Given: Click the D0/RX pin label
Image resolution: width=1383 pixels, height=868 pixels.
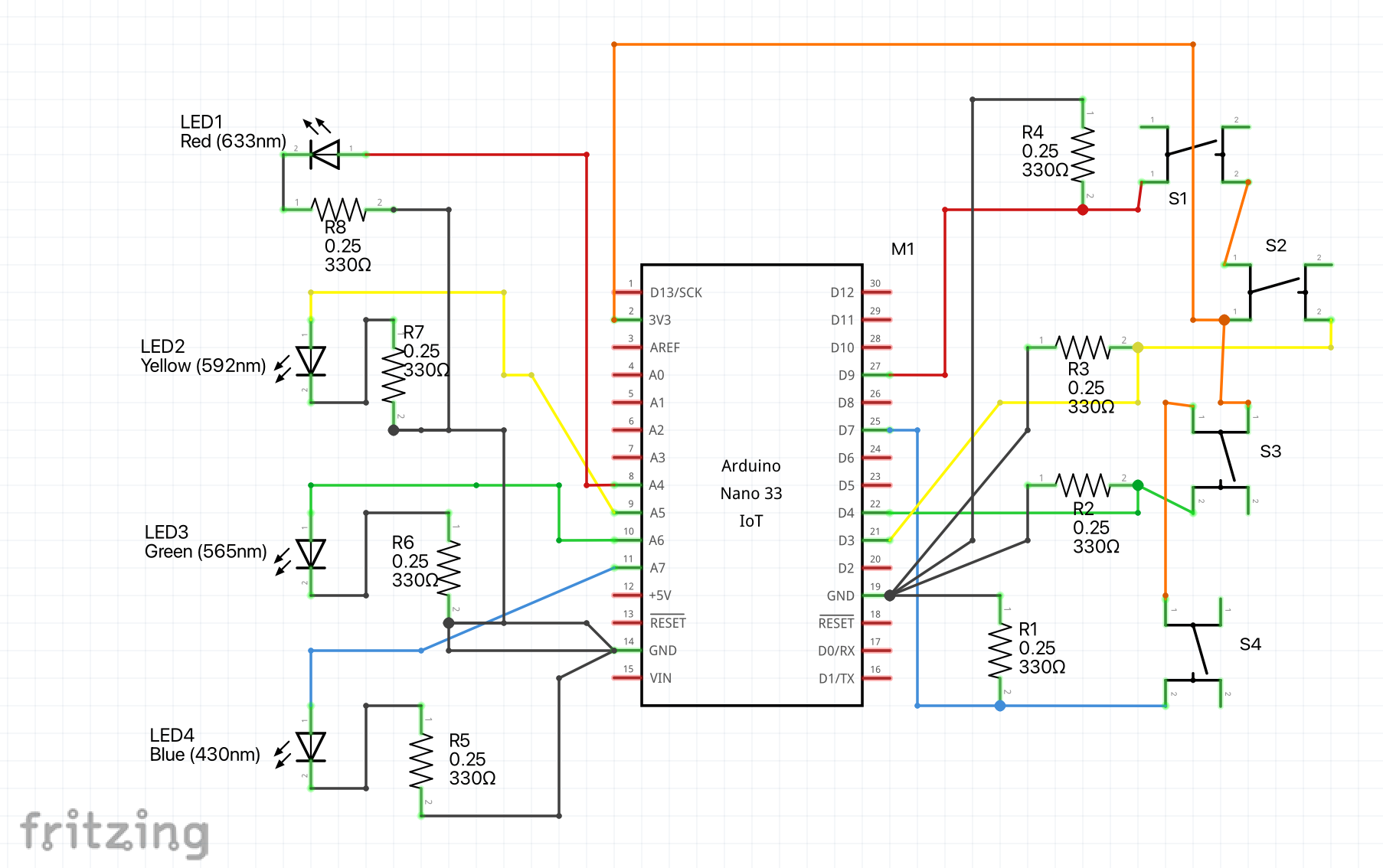Looking at the screenshot, I should point(836,651).
